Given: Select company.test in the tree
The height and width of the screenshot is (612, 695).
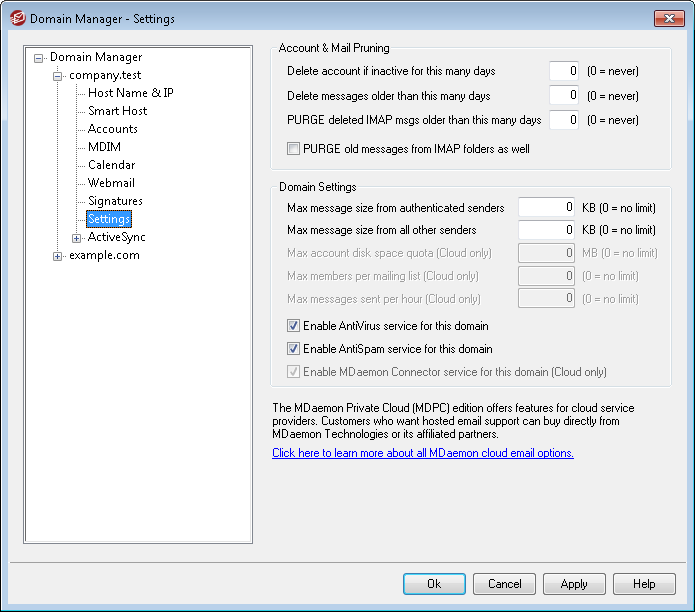Looking at the screenshot, I should (x=105, y=75).
